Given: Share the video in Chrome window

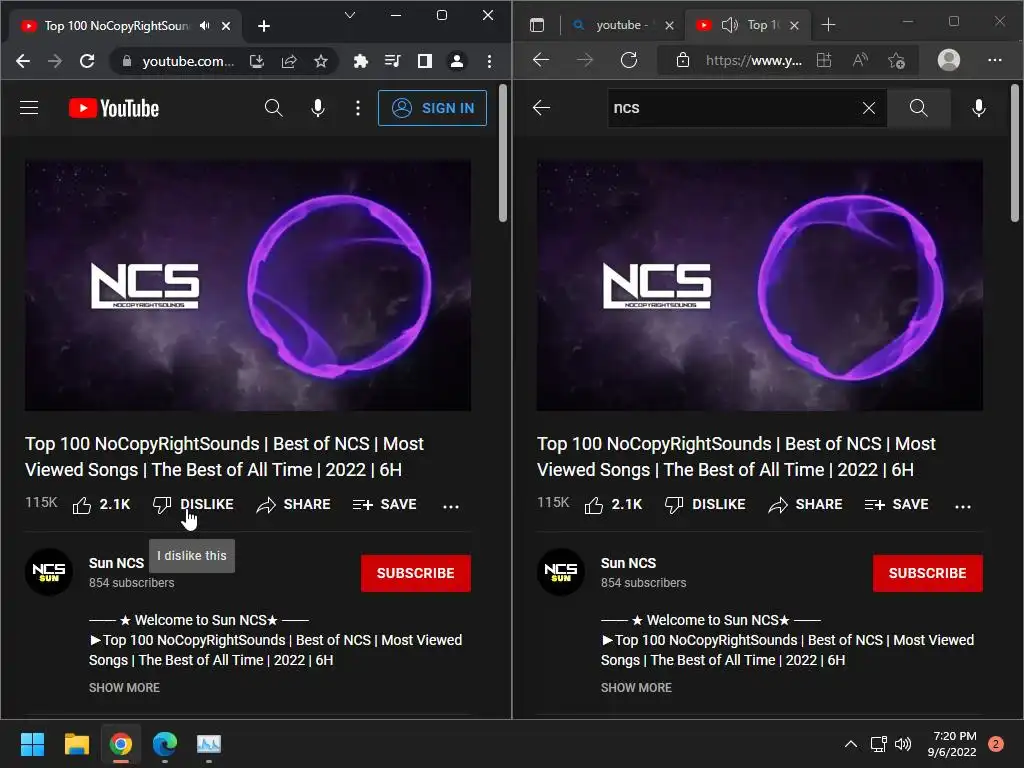Looking at the screenshot, I should coord(293,505).
